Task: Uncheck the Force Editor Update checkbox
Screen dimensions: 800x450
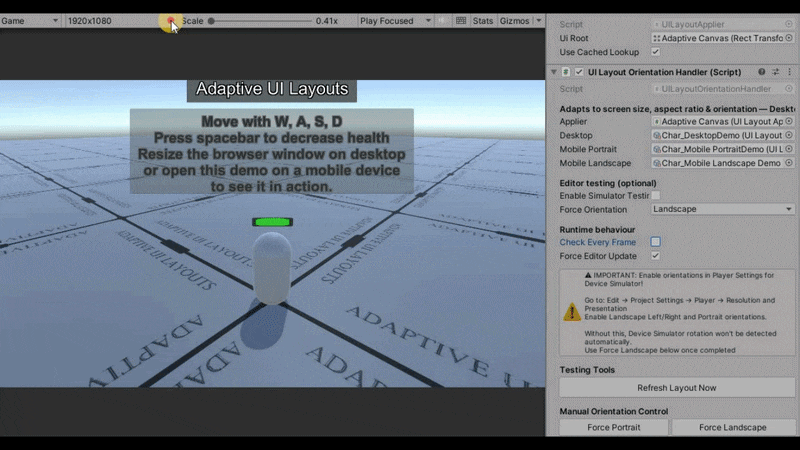Action: pos(656,256)
